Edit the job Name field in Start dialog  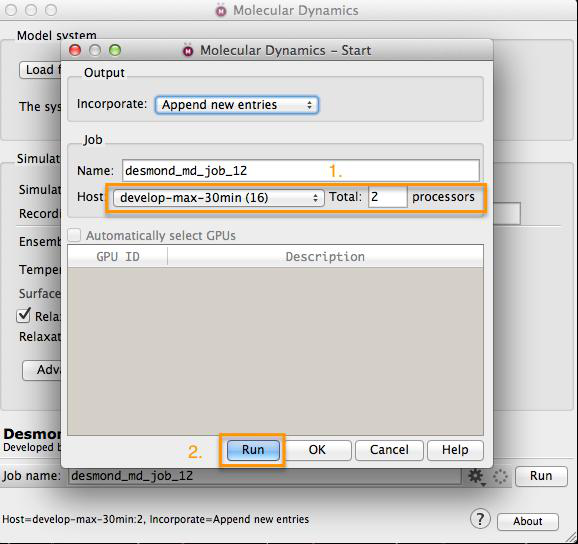[x=300, y=171]
